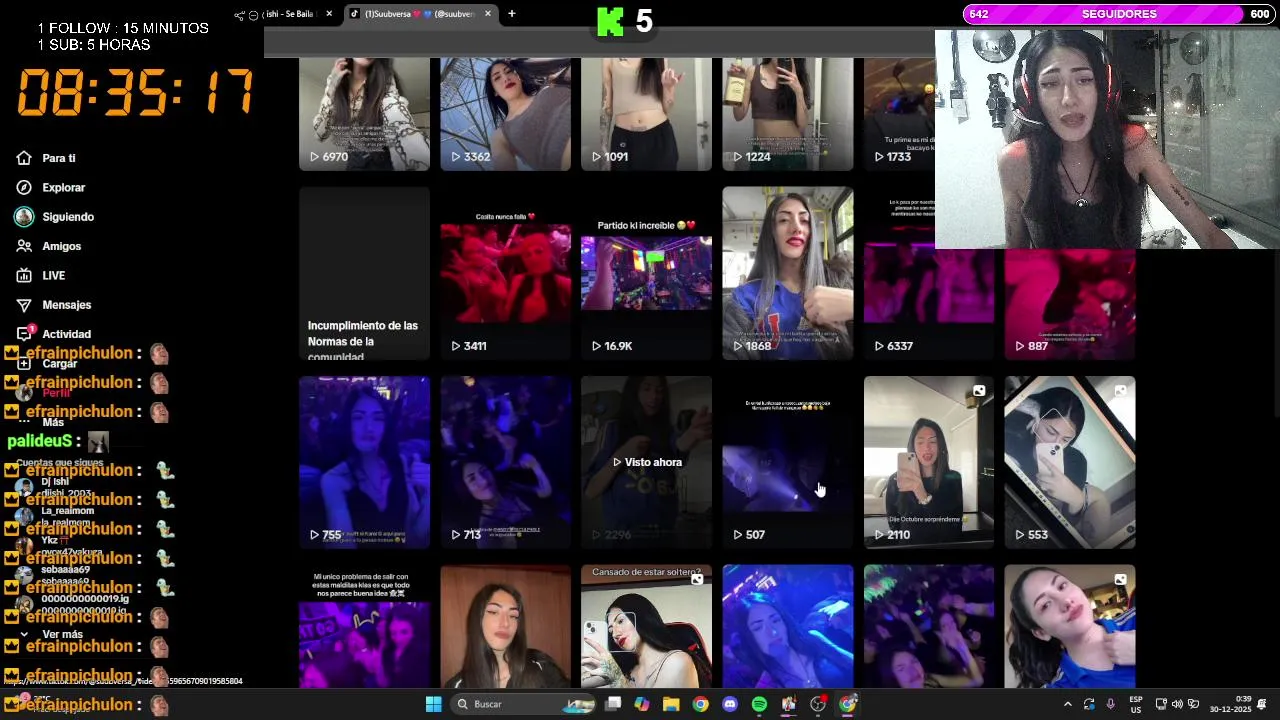
Task: Open the 'Visto ahora' video tile
Action: pos(646,462)
